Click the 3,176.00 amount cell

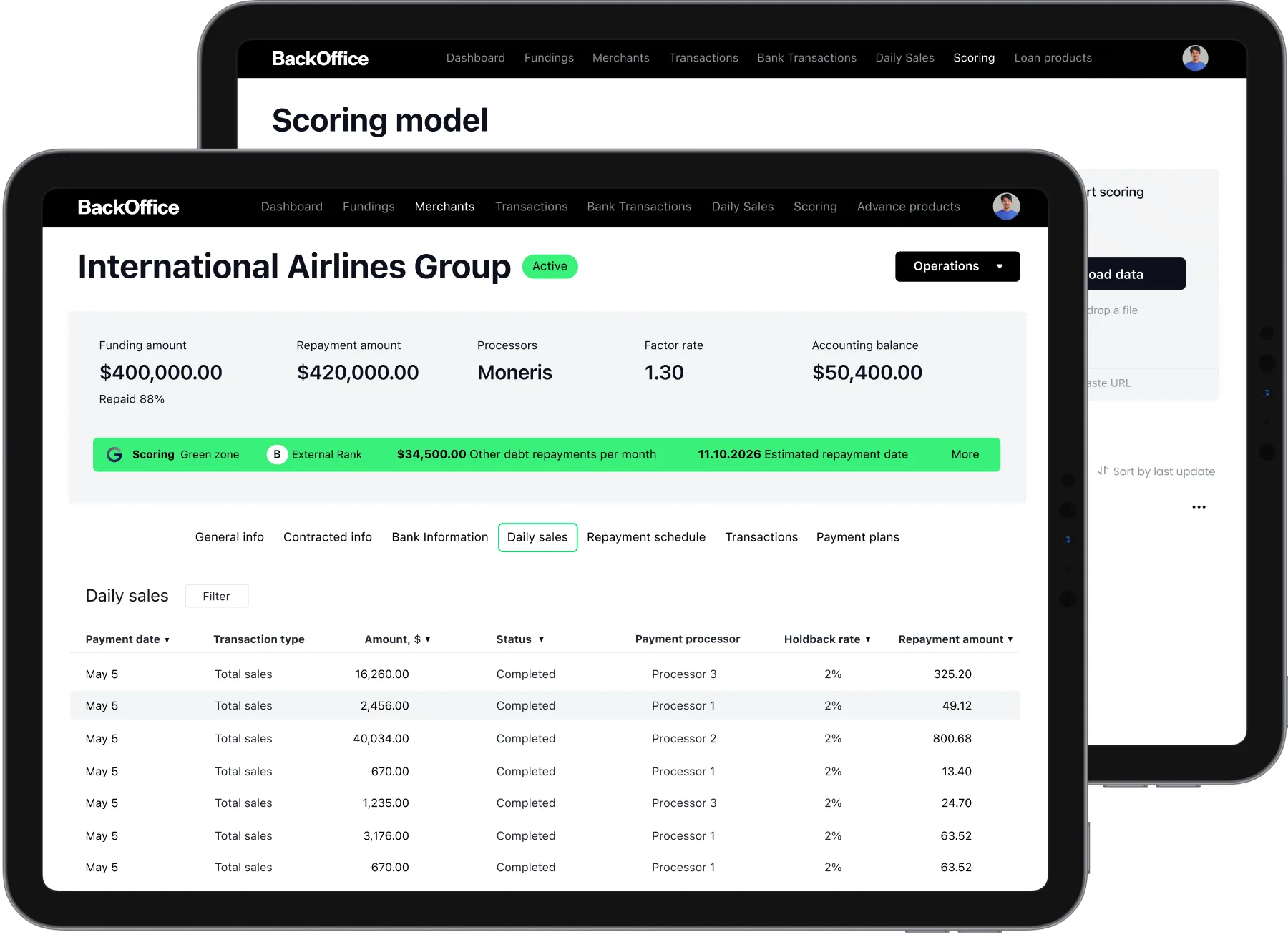(x=386, y=836)
